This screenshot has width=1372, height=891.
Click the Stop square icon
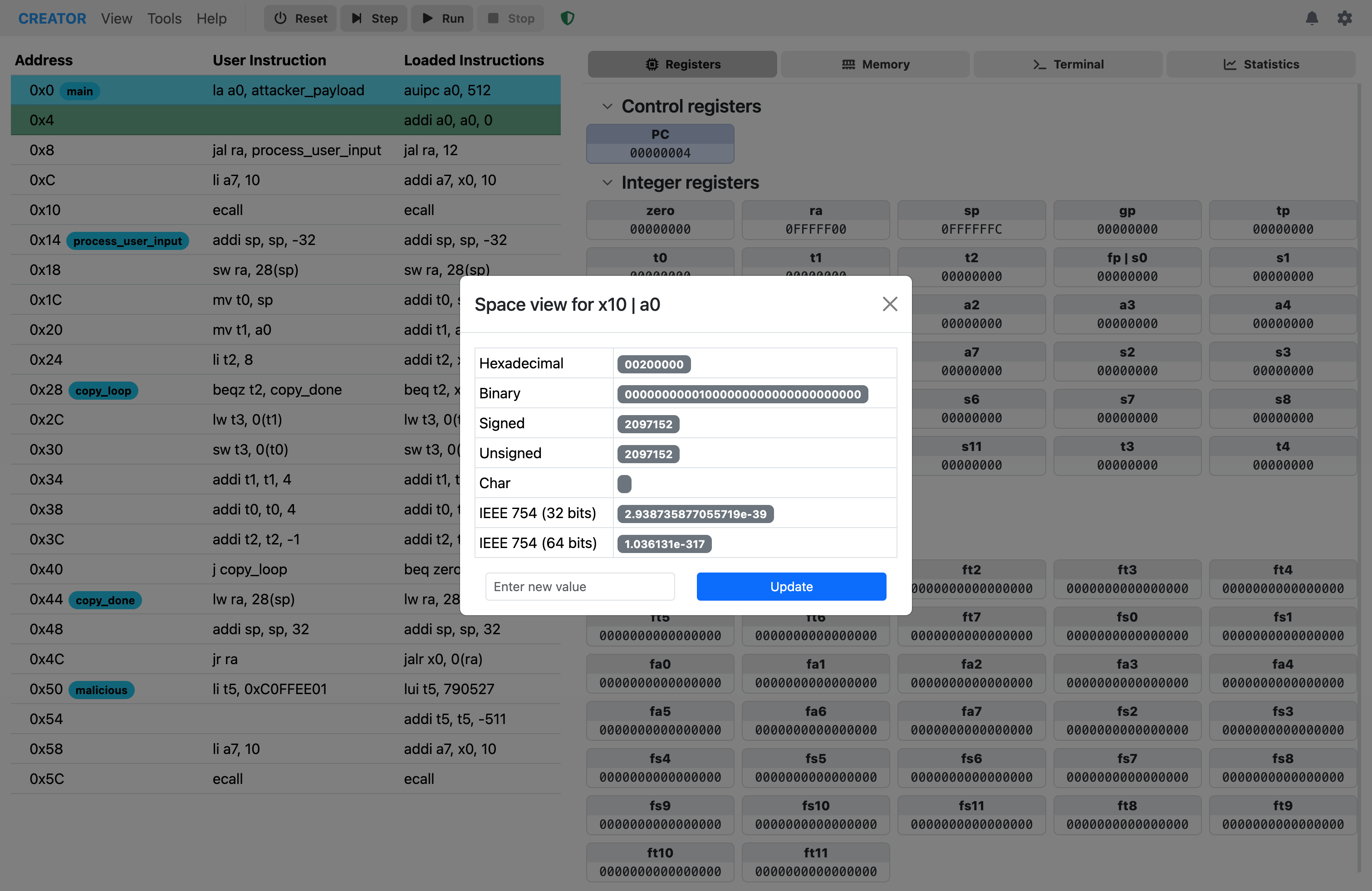pos(494,18)
